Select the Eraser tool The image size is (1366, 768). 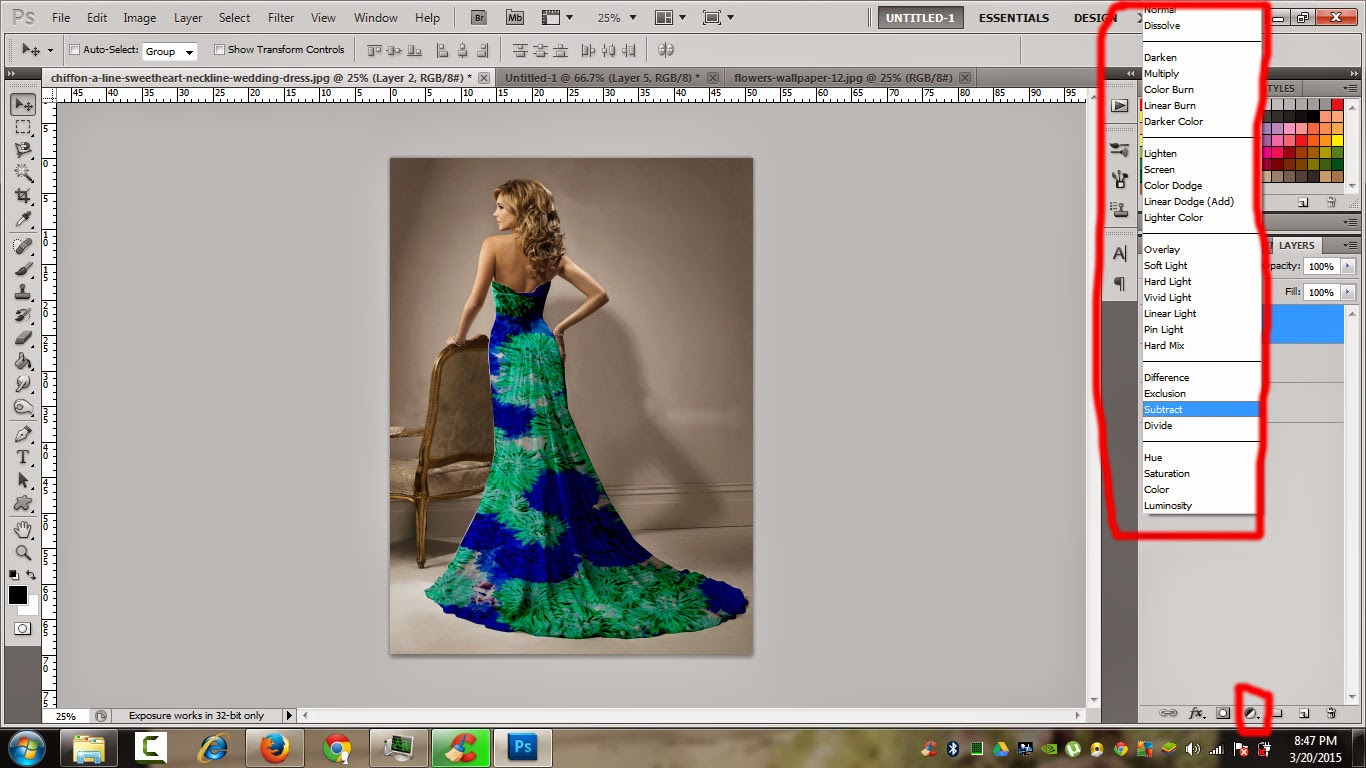tap(22, 338)
